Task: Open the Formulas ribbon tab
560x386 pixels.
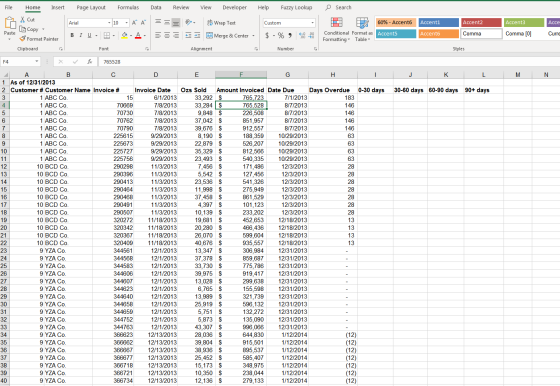Action: click(x=128, y=7)
